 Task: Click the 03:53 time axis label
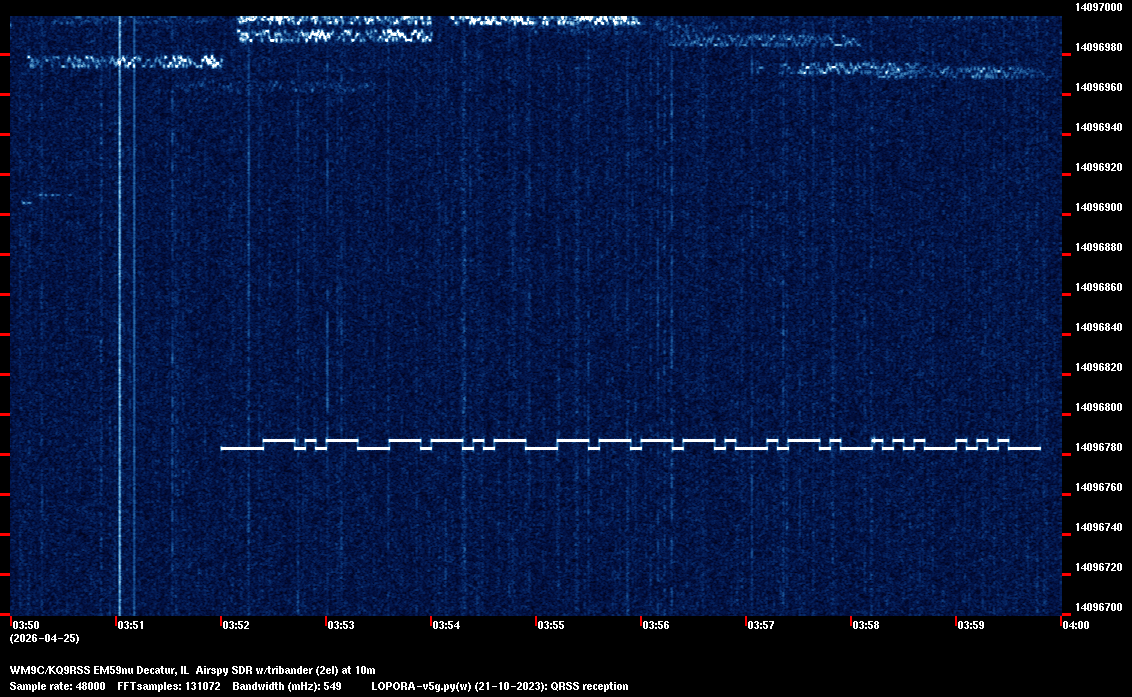point(340,625)
